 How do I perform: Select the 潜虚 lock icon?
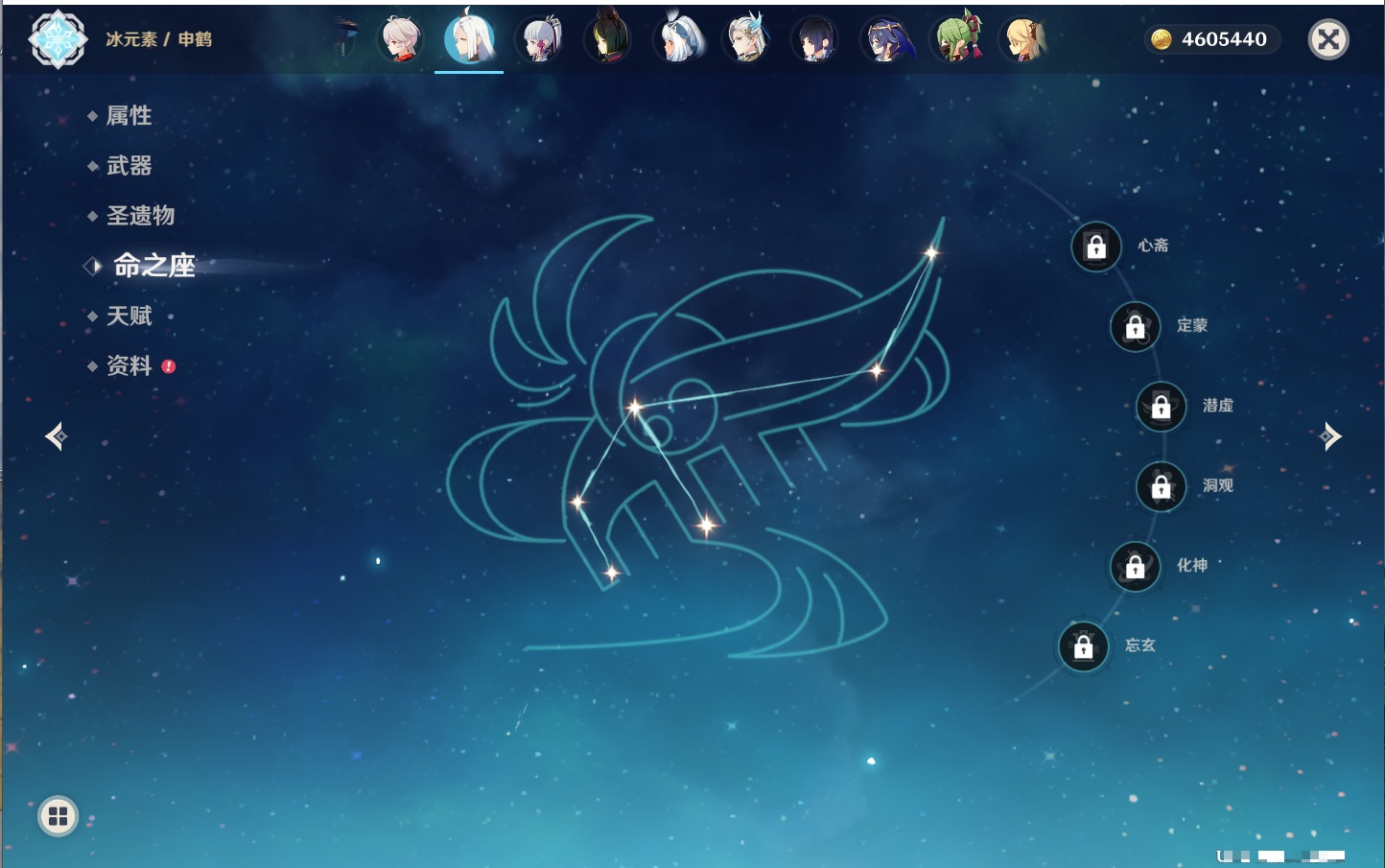pyautogui.click(x=1162, y=407)
